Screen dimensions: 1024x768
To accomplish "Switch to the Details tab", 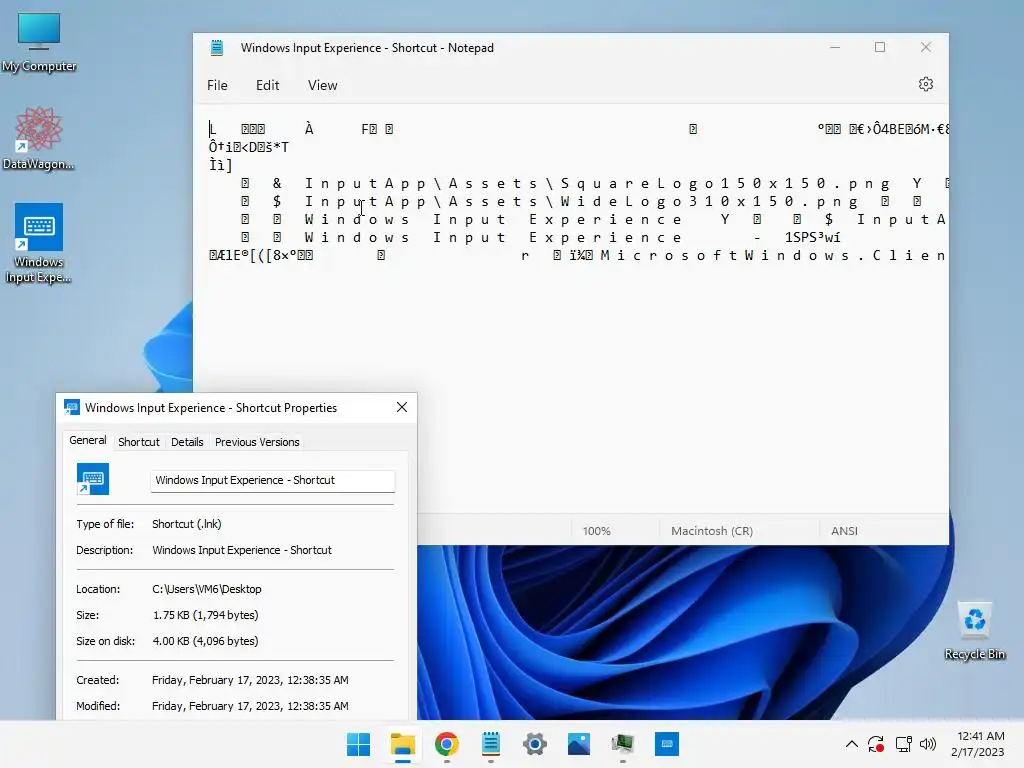I will (x=187, y=442).
